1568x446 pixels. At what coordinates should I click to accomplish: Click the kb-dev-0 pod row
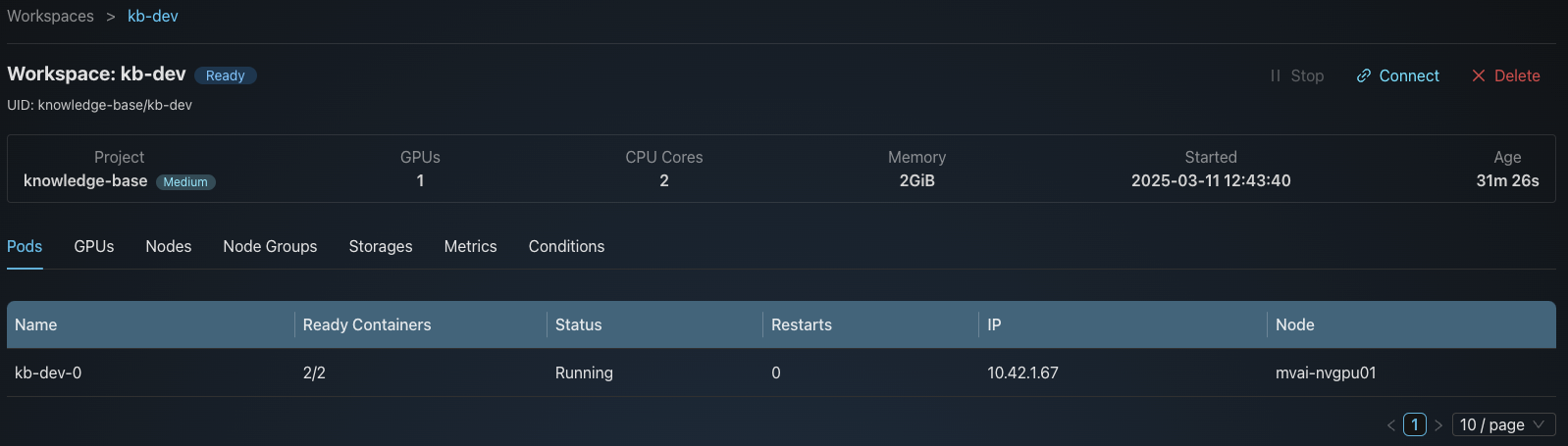tap(48, 372)
